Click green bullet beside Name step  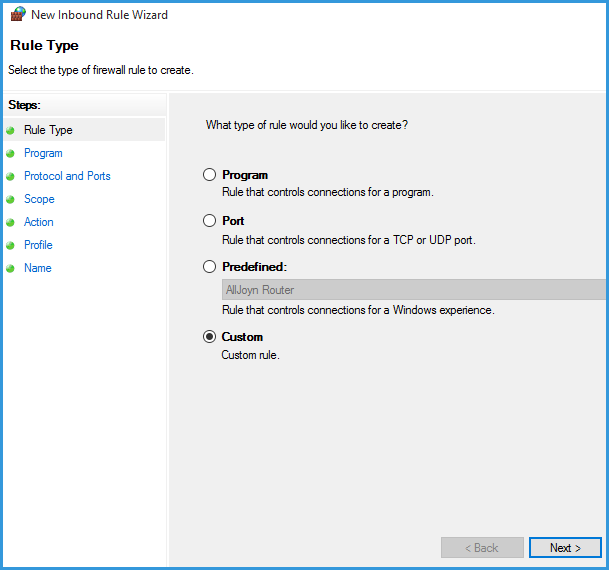11,268
